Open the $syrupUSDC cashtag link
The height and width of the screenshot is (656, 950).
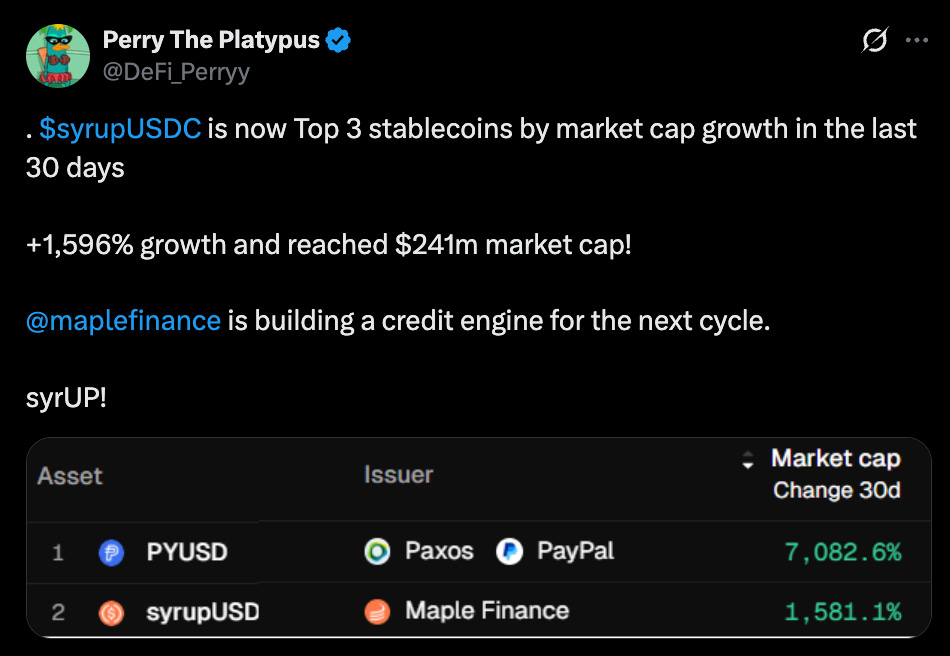pyautogui.click(x=120, y=129)
